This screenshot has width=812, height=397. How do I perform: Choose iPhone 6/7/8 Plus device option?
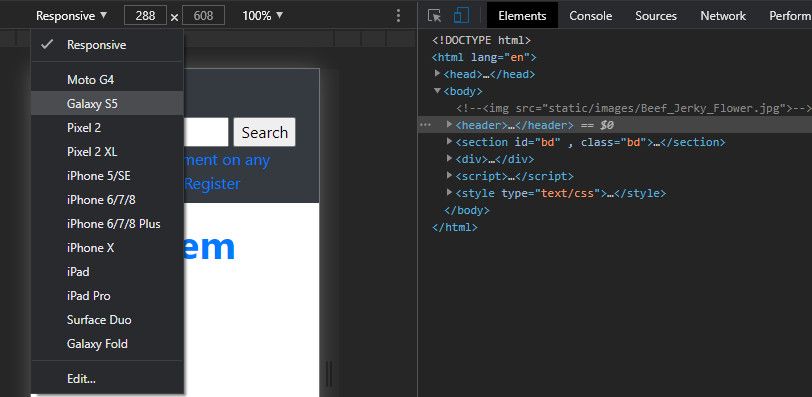[107, 224]
